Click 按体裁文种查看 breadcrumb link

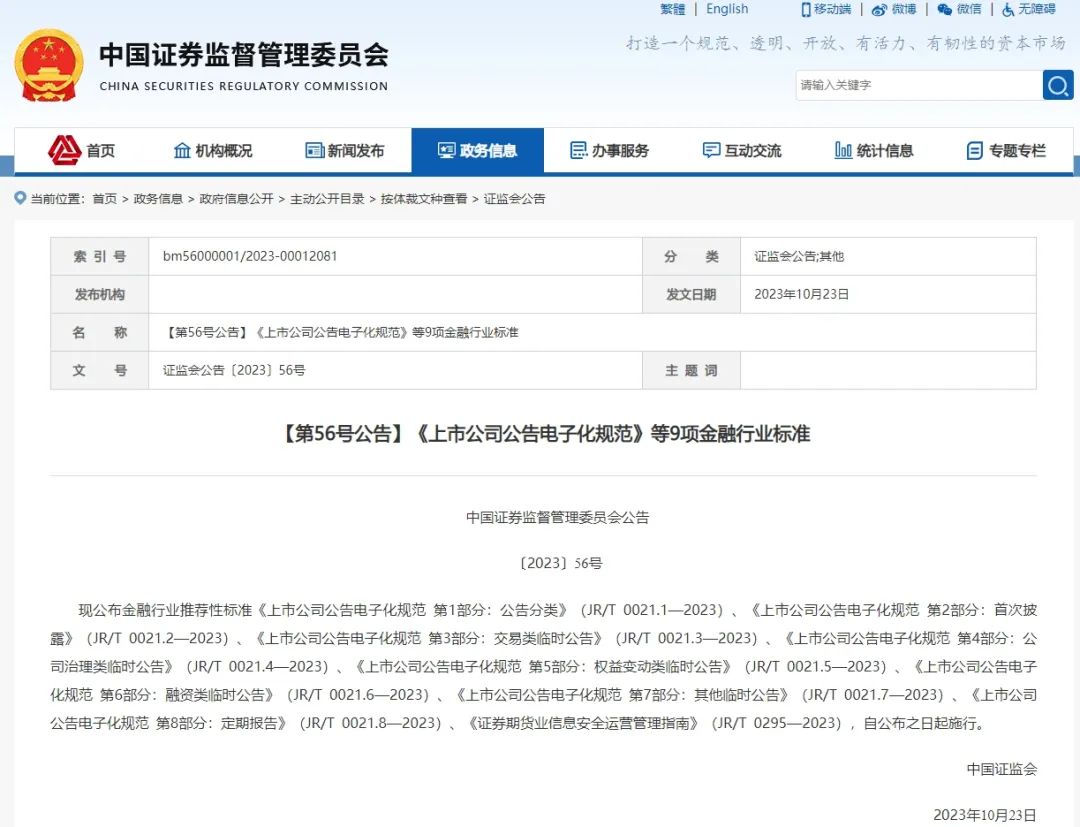point(424,199)
